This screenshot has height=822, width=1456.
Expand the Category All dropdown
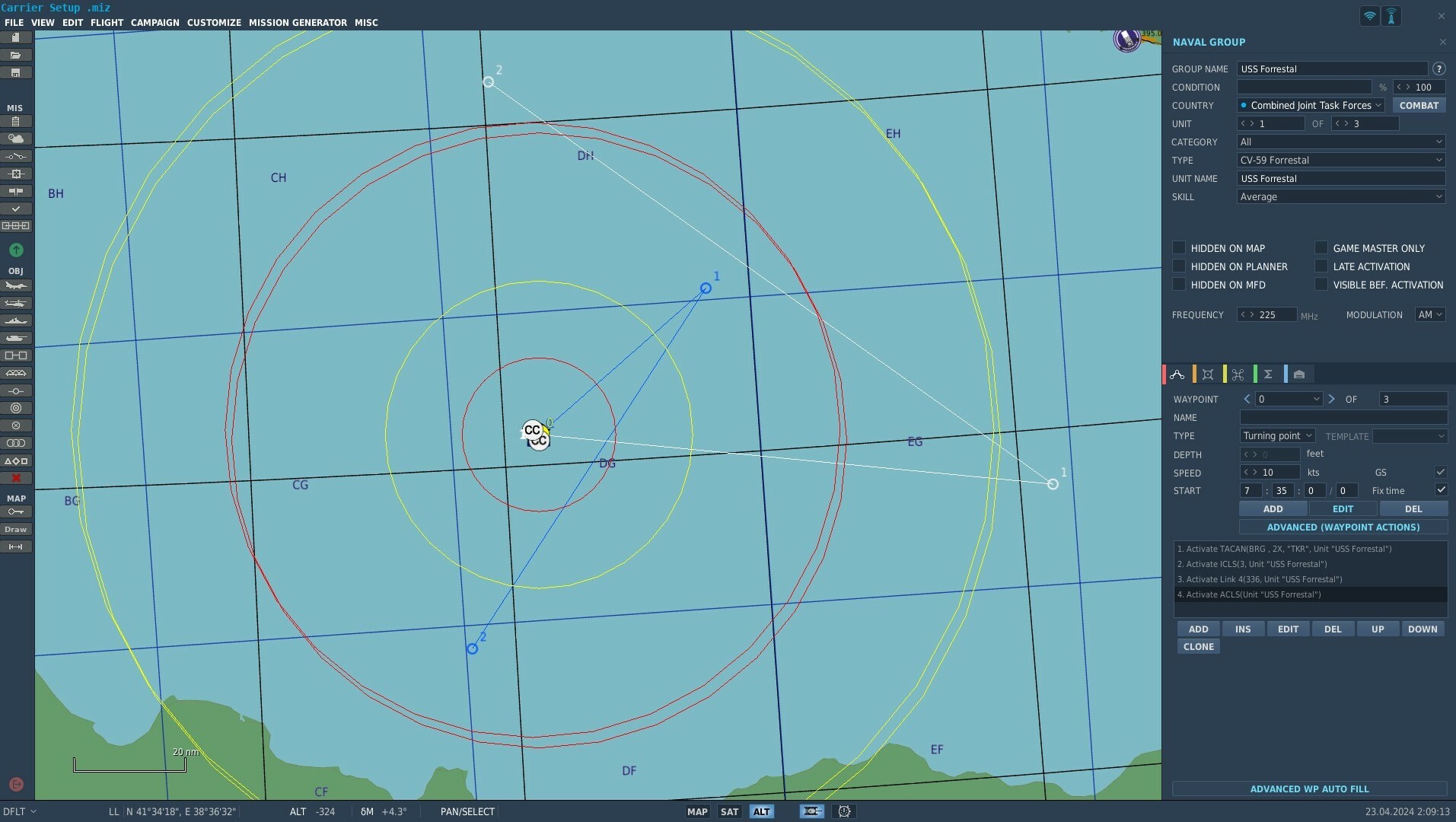(x=1341, y=142)
